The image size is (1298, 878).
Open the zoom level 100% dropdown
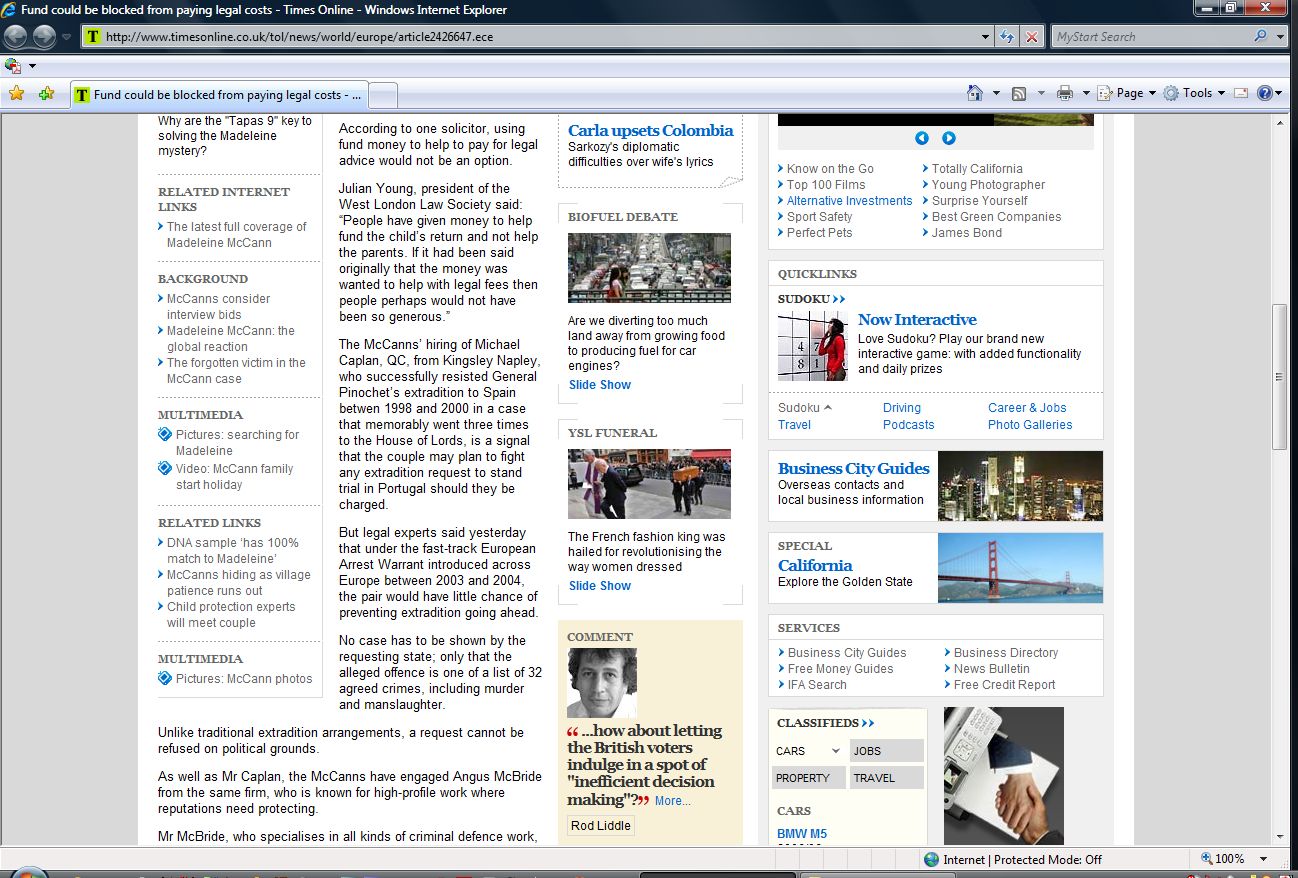pyautogui.click(x=1234, y=859)
